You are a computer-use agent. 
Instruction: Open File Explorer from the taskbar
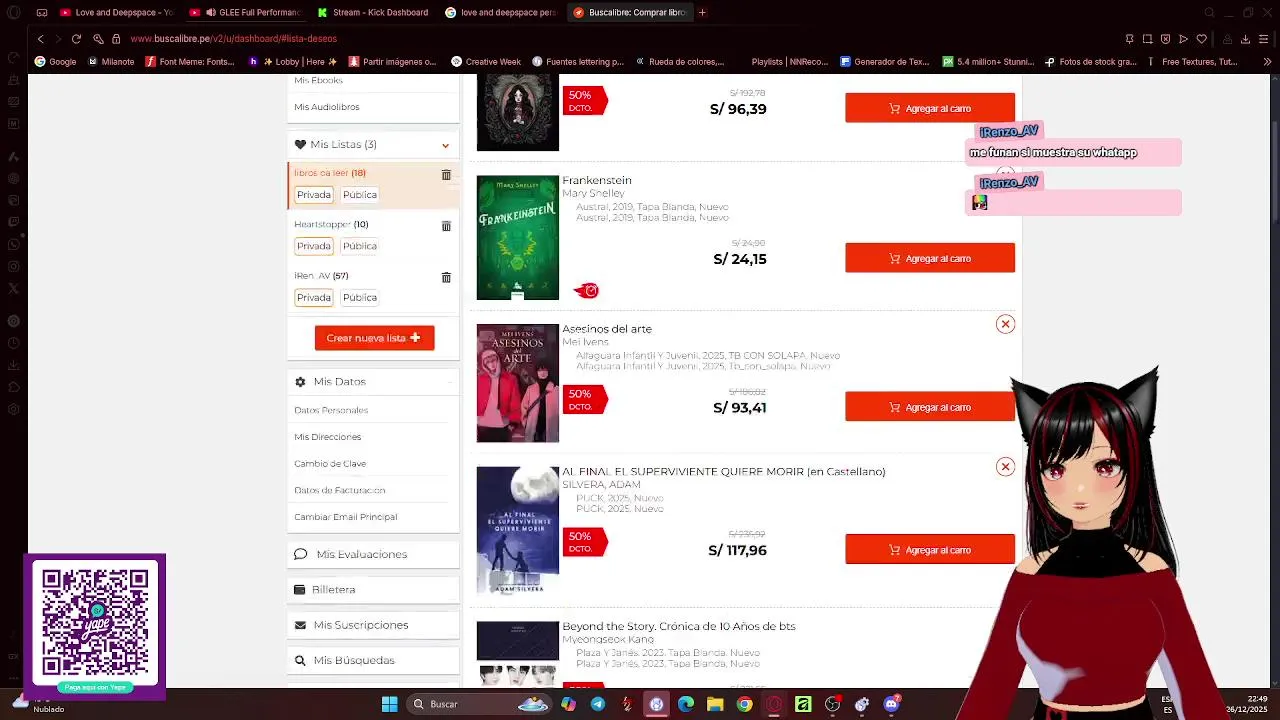[x=715, y=704]
